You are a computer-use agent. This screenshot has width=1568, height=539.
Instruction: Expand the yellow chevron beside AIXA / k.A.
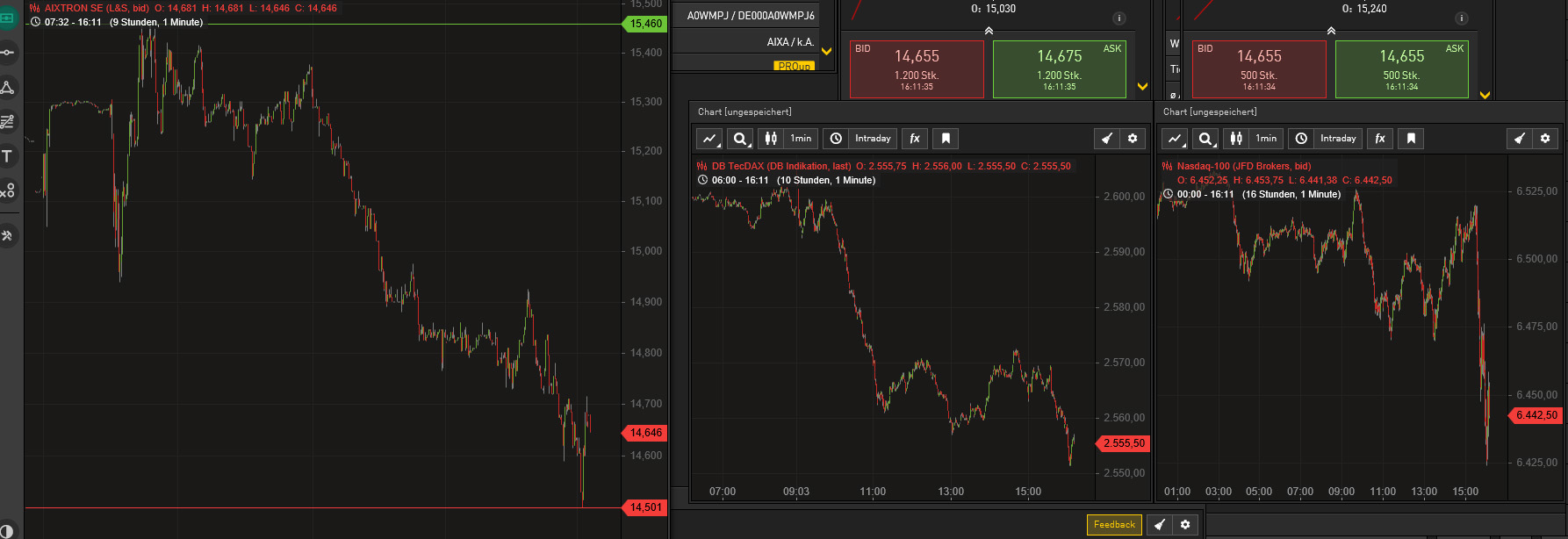point(826,51)
